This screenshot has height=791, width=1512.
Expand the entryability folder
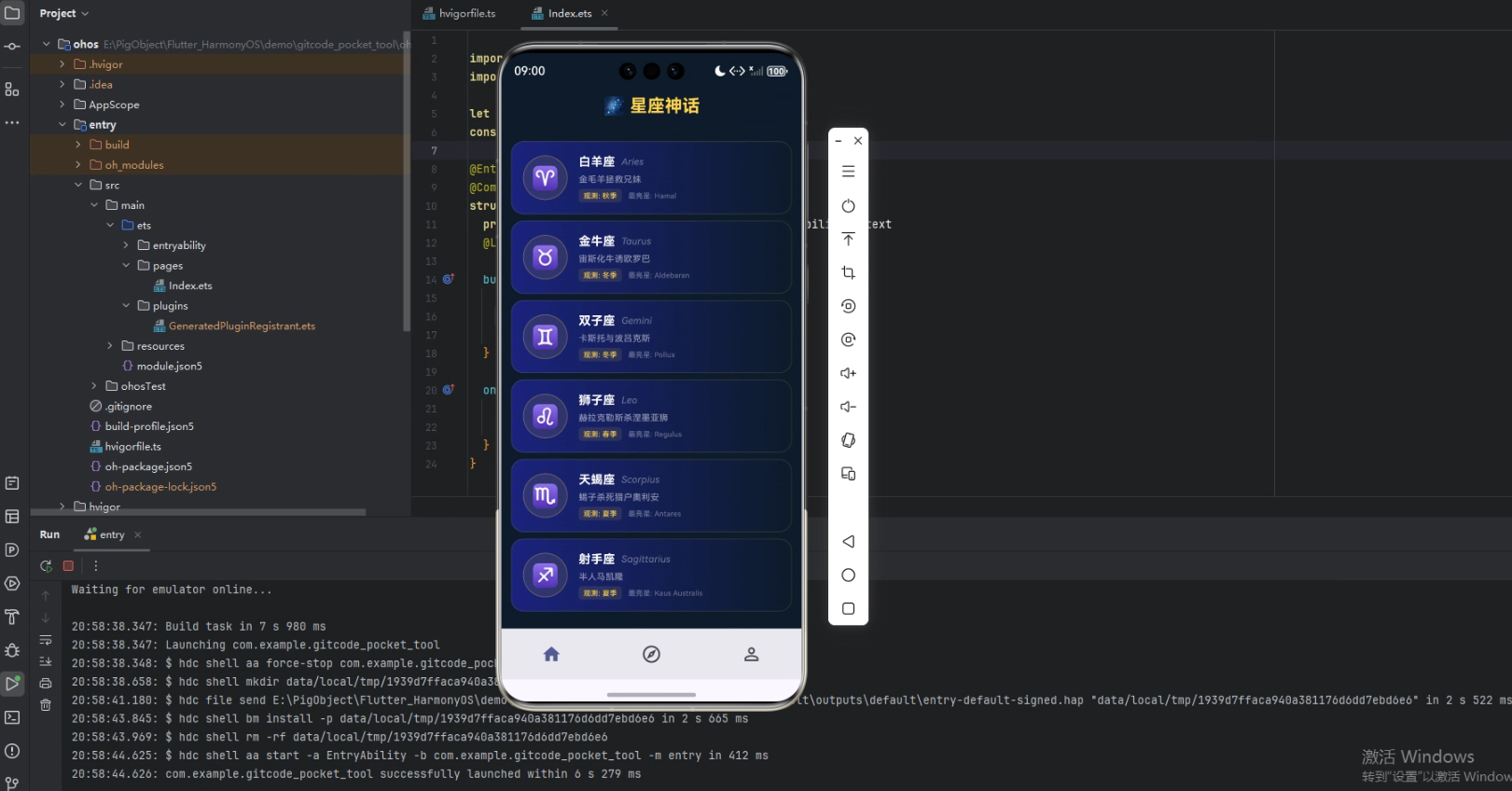click(126, 245)
